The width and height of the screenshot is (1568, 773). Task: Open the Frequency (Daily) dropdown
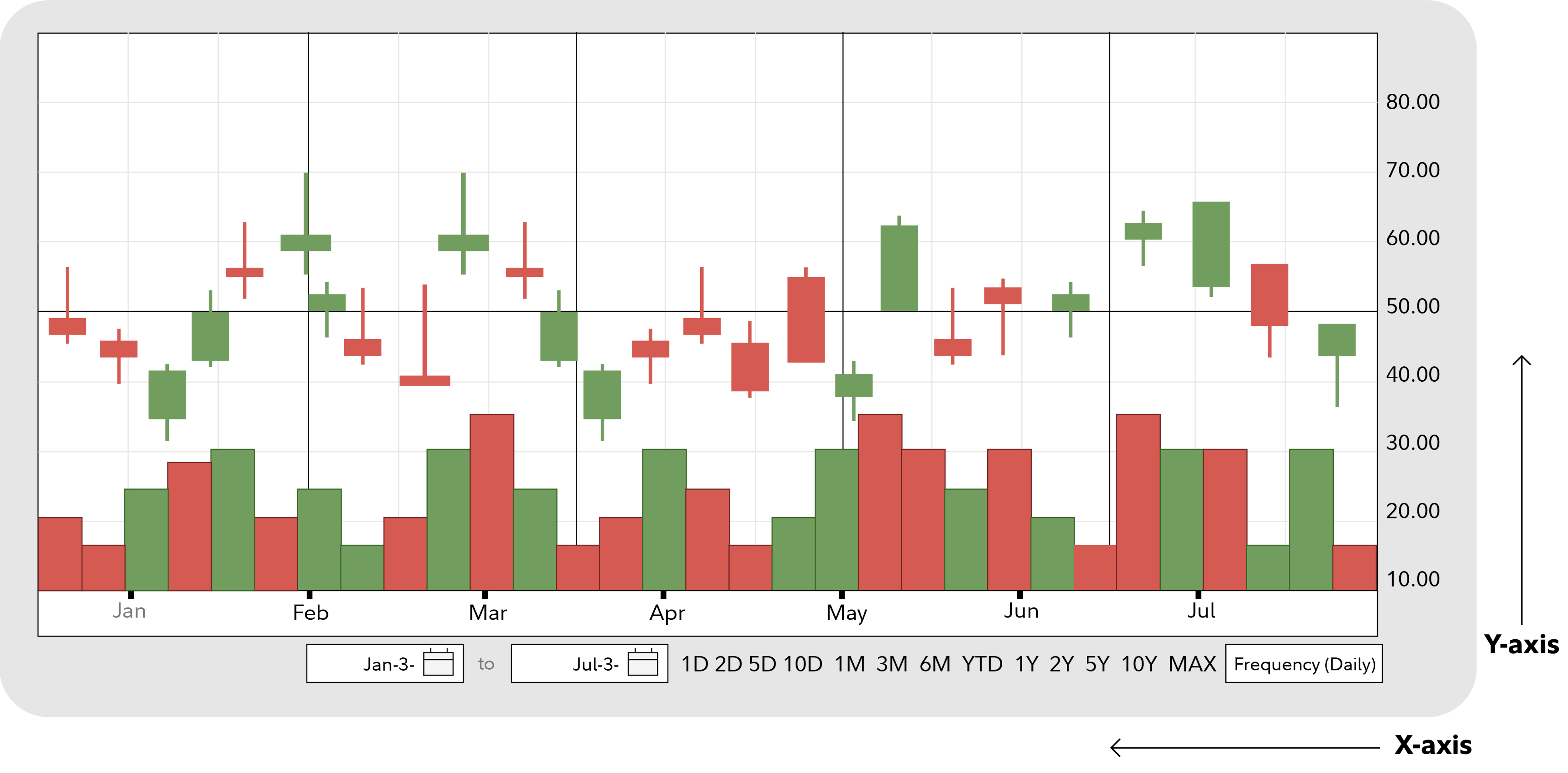coord(1304,664)
